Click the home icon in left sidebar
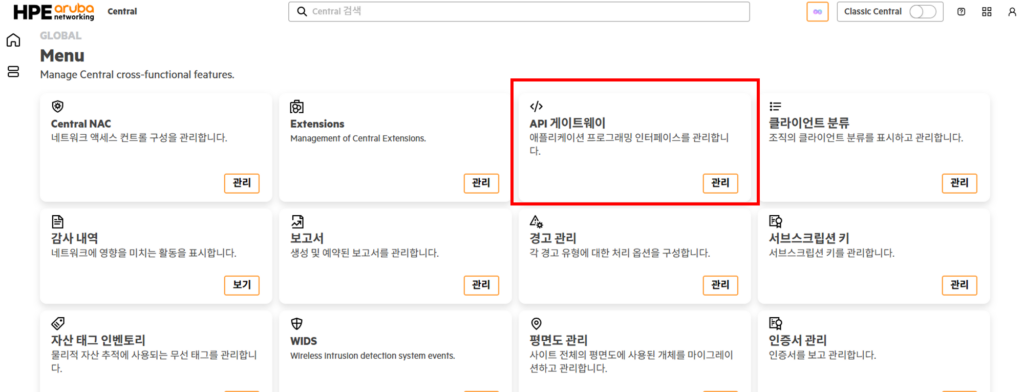The width and height of the screenshot is (1024, 392). point(13,41)
